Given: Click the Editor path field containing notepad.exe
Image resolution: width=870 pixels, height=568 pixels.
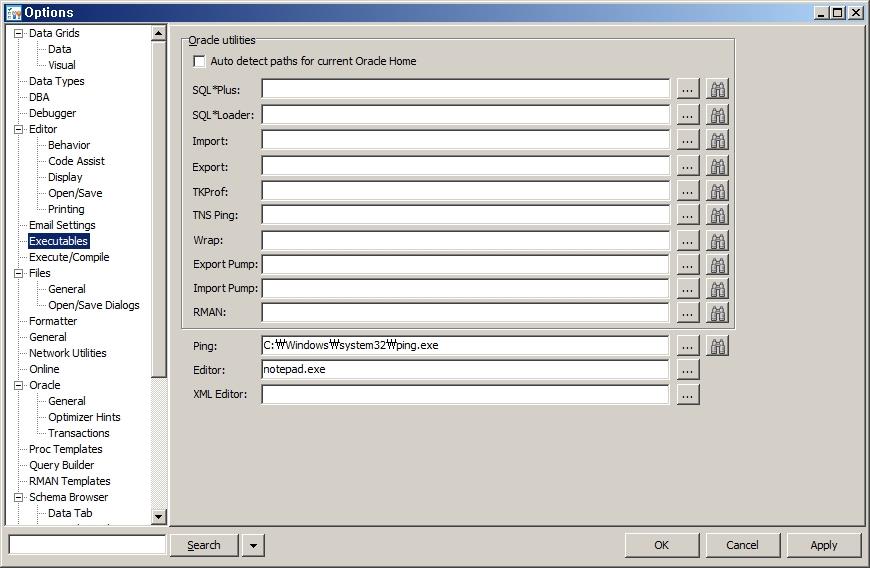Looking at the screenshot, I should (465, 370).
